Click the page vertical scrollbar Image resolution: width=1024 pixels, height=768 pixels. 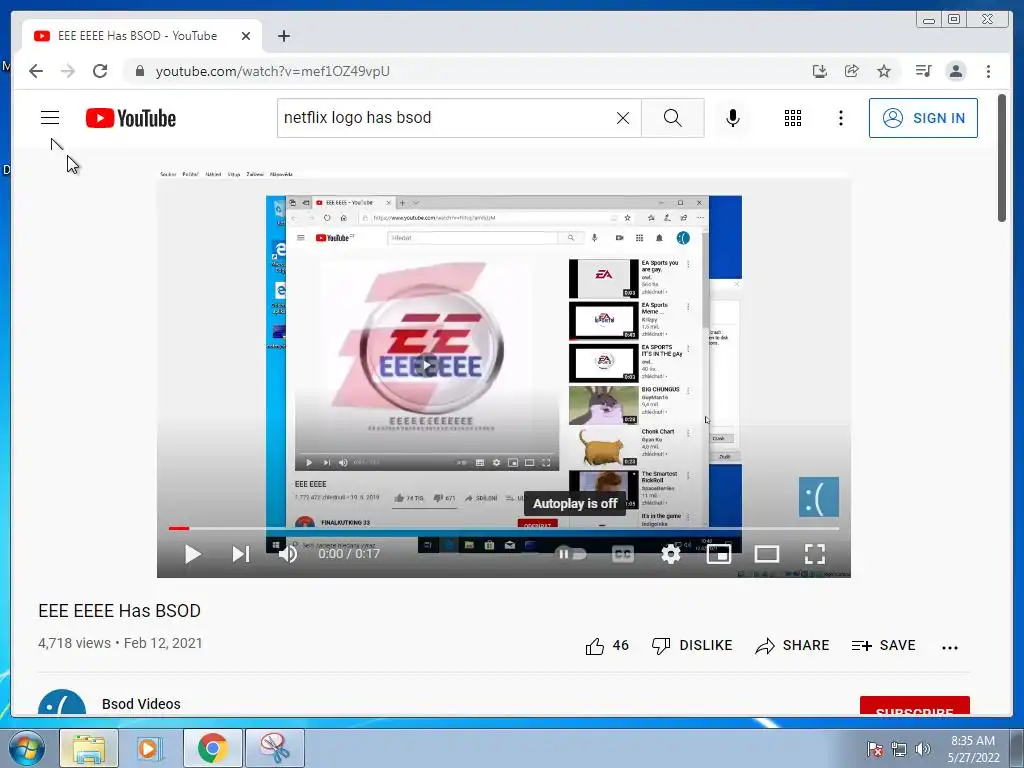point(1002,158)
